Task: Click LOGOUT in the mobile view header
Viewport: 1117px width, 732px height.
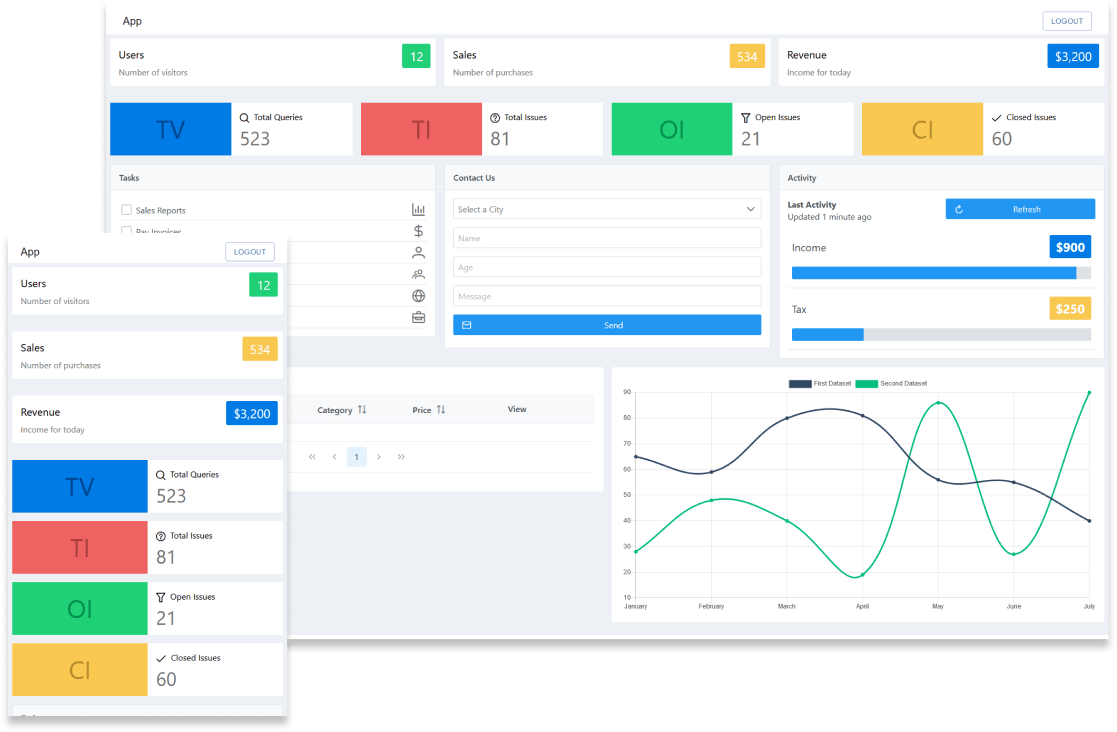Action: coord(249,251)
